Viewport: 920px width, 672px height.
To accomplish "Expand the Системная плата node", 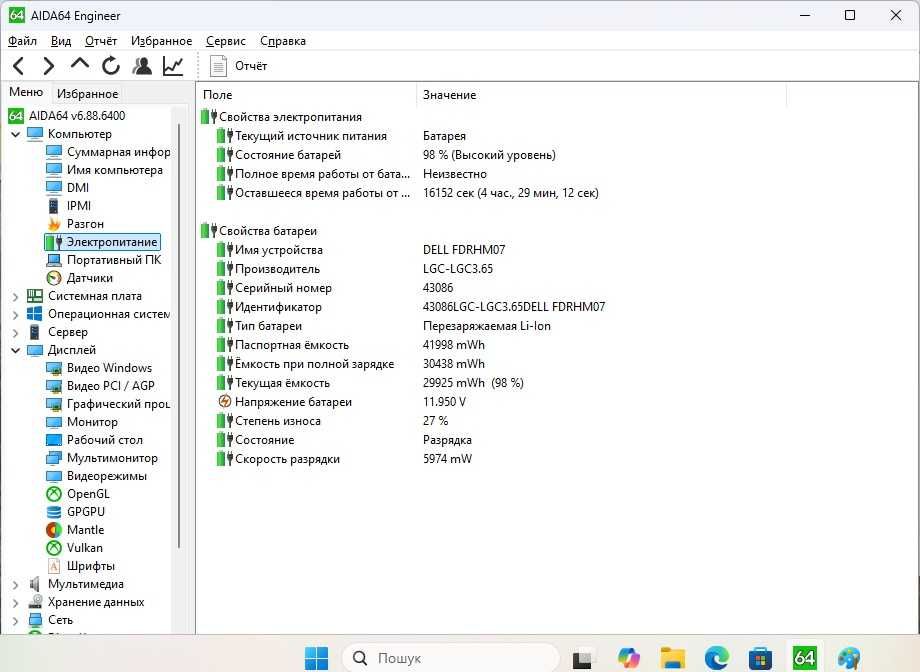I will click(16, 297).
